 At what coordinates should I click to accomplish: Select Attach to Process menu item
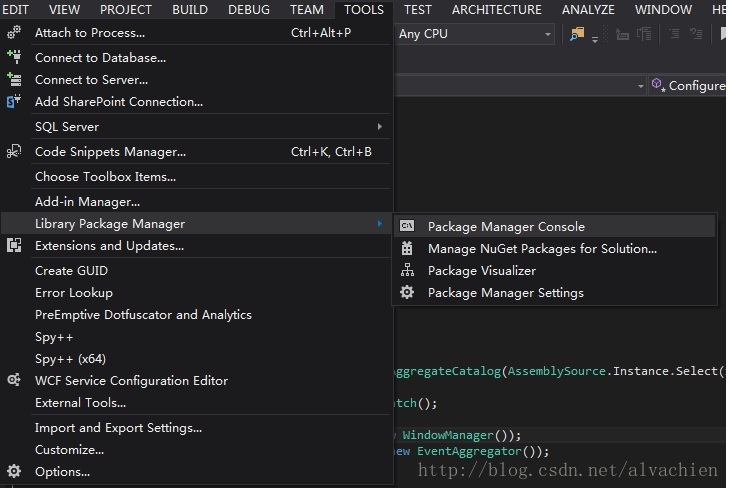[x=195, y=33]
